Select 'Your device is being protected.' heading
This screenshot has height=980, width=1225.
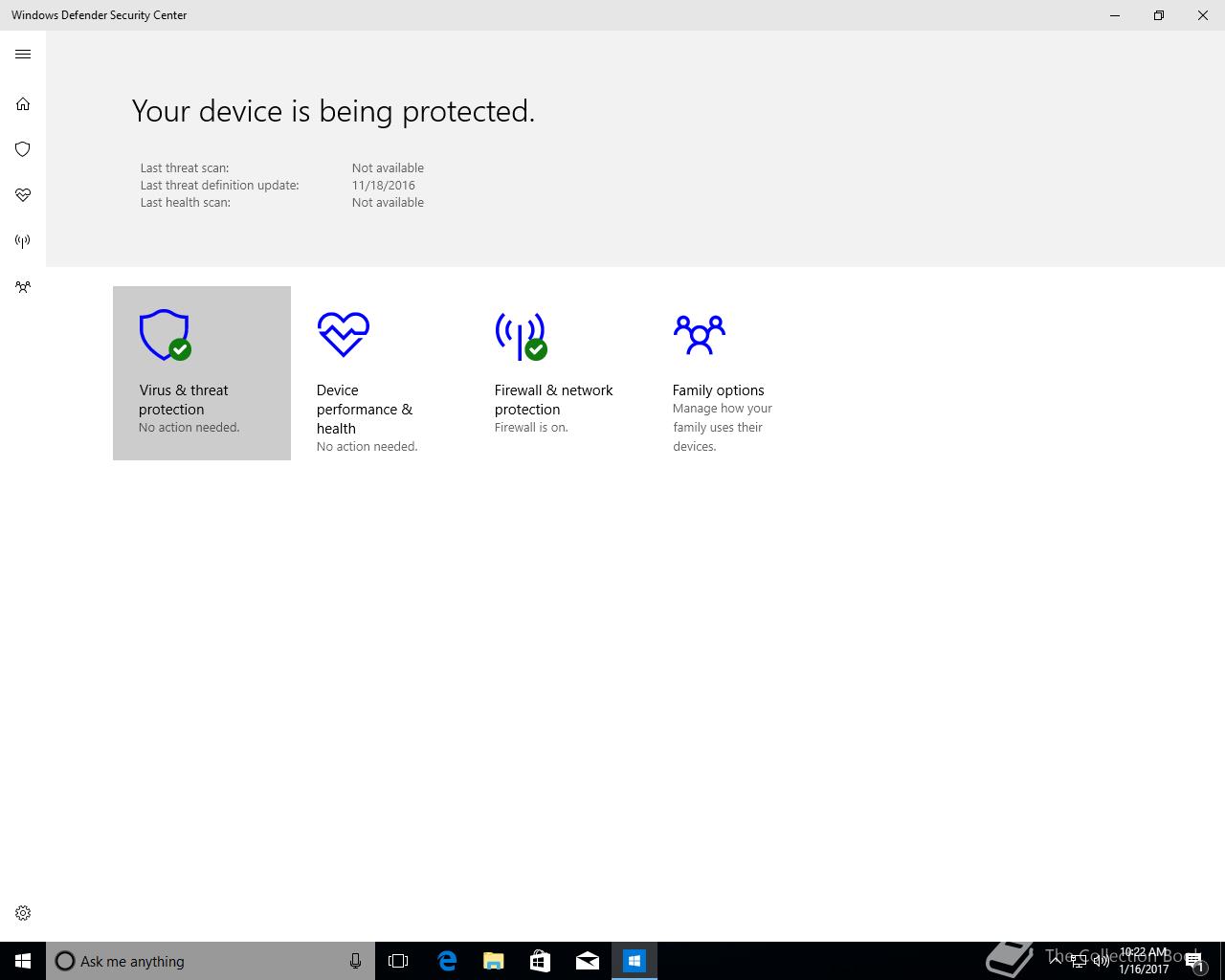coord(333,111)
